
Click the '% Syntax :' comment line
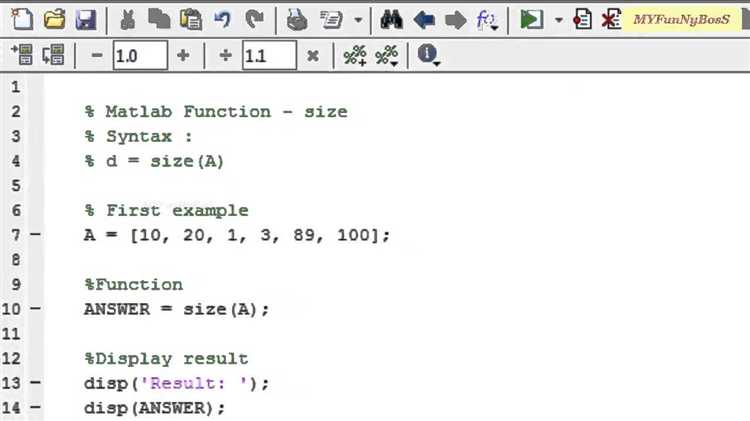[138, 136]
